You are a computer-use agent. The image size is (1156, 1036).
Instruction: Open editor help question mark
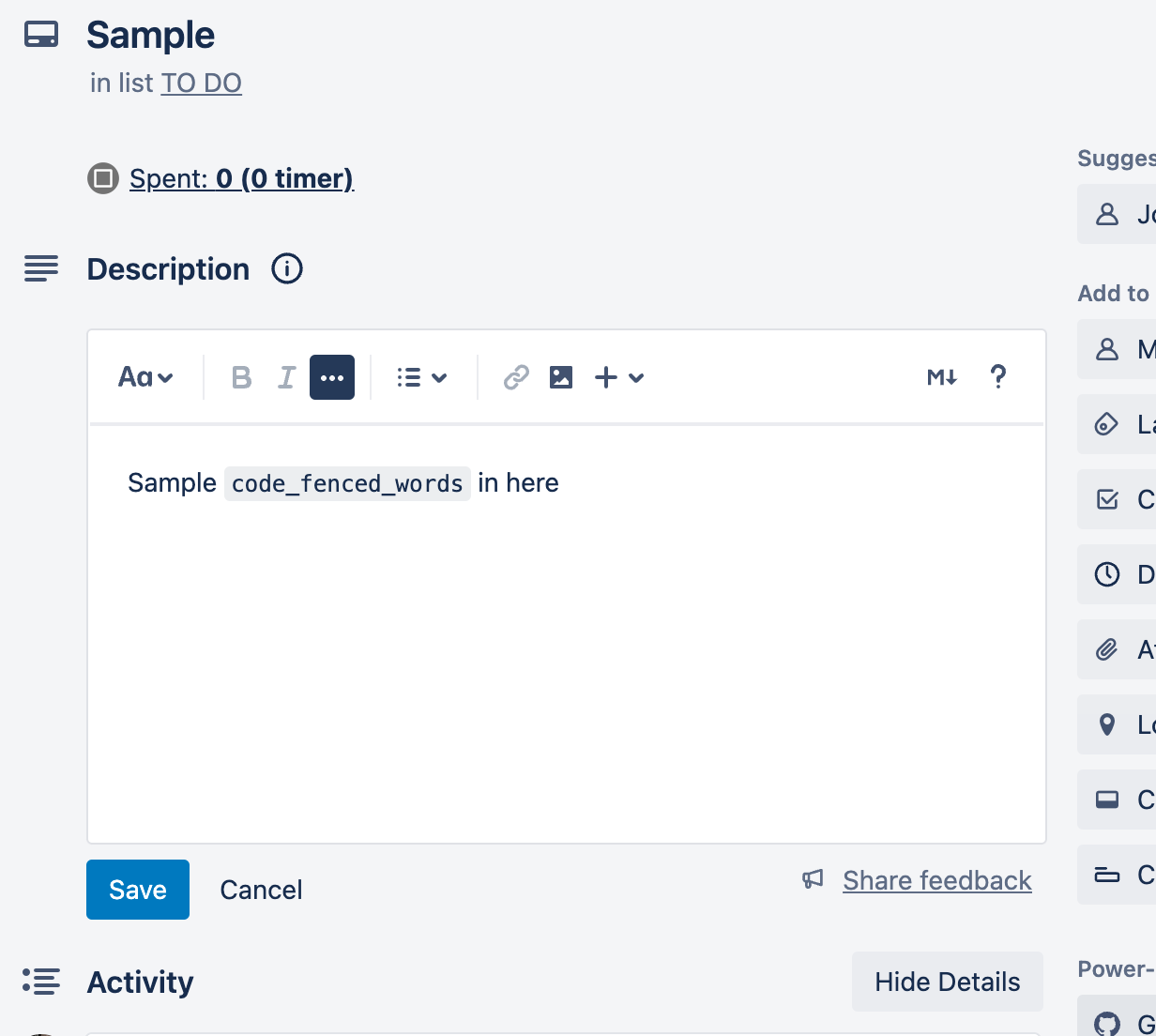998,377
